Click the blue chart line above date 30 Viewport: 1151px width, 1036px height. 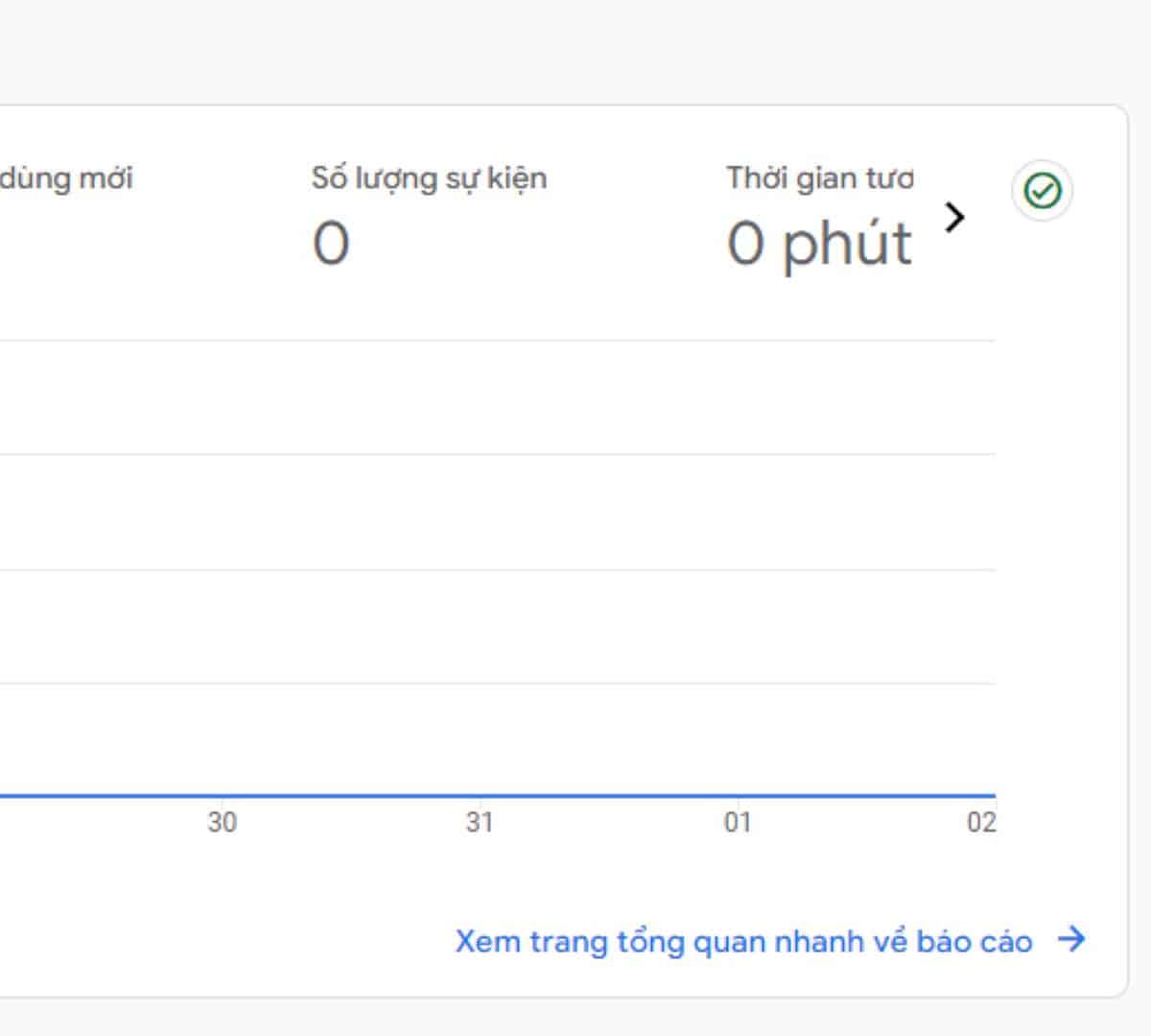click(x=222, y=795)
